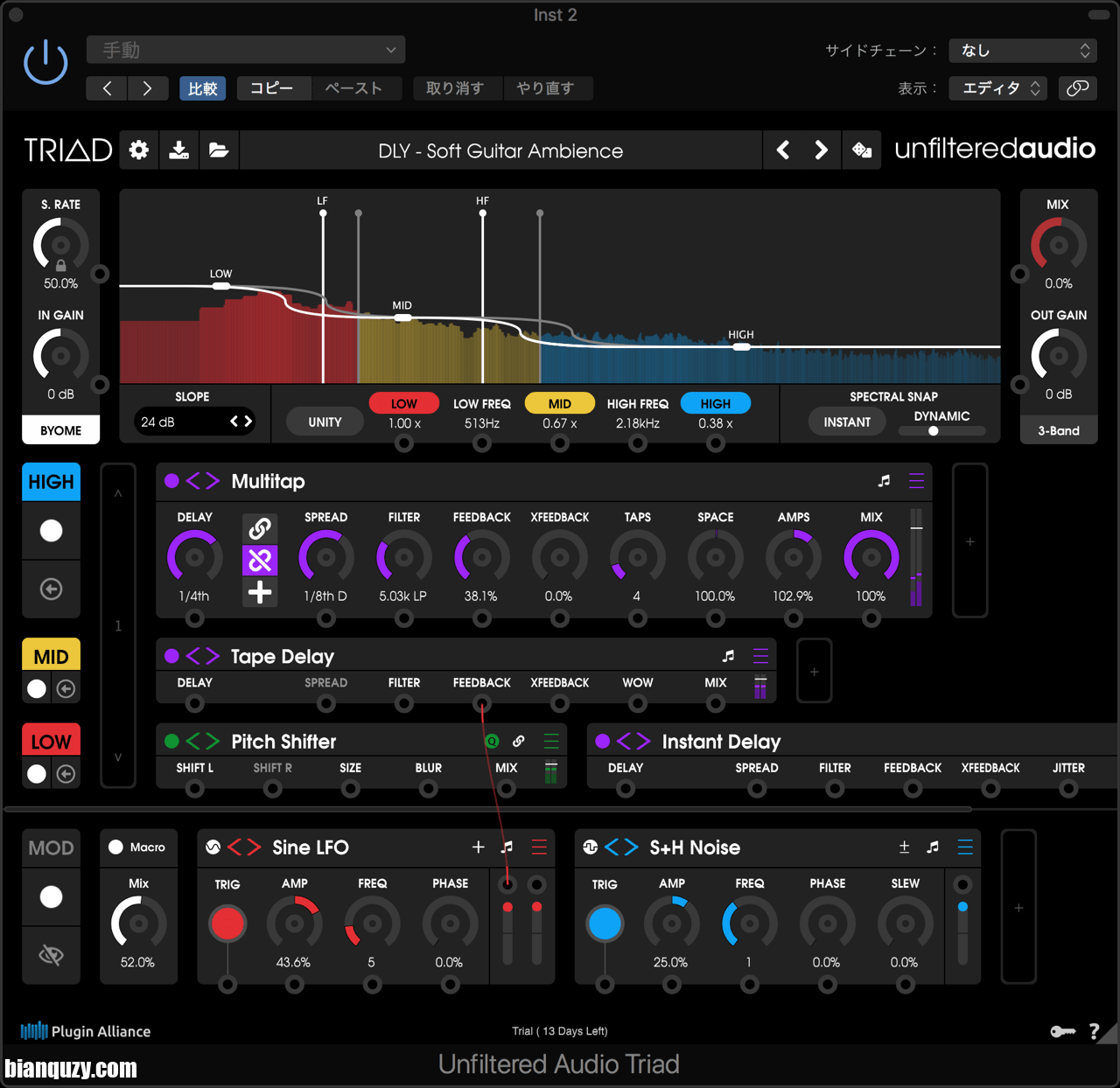Click the Multitap MIX knob
The height and width of the screenshot is (1088, 1120).
pos(871,557)
